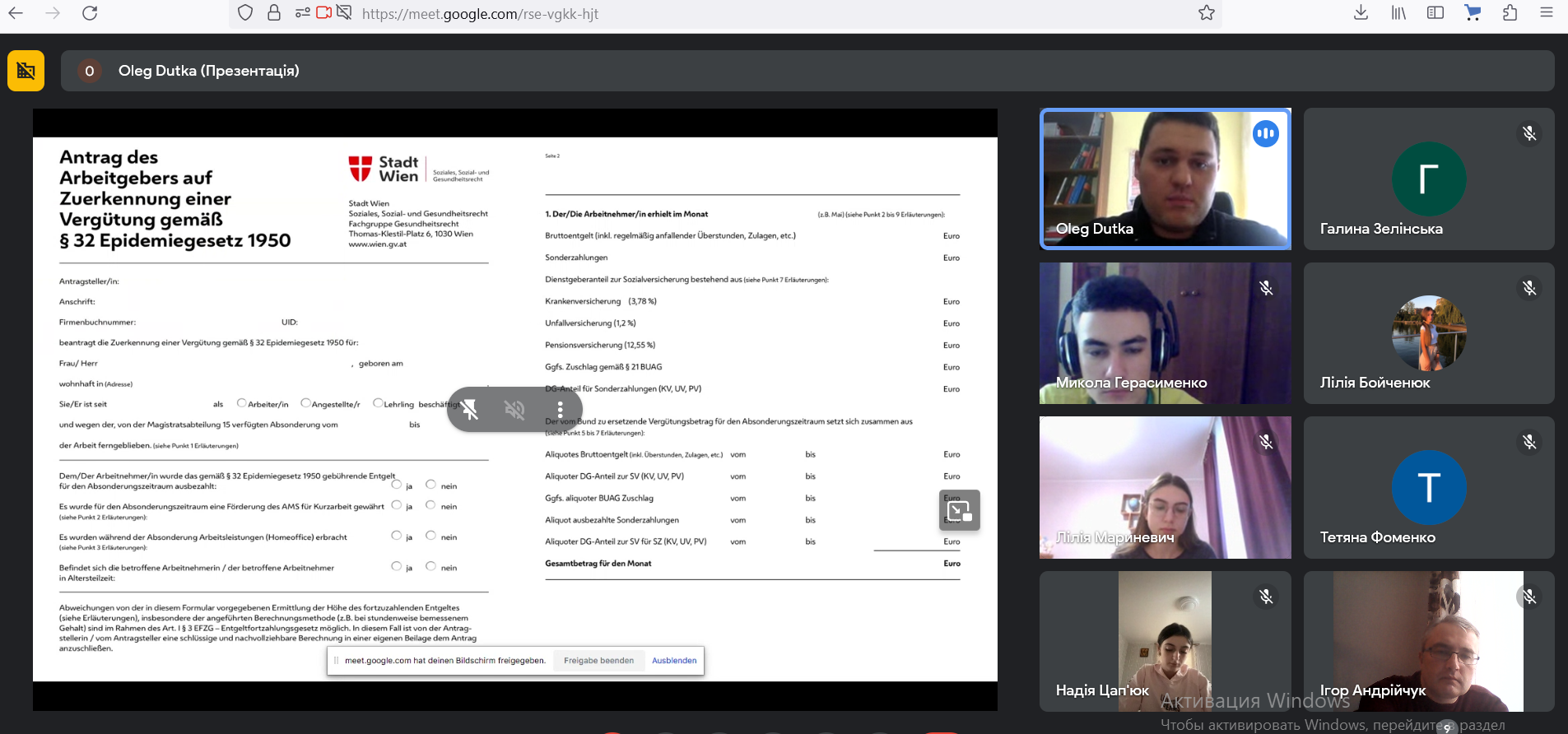The height and width of the screenshot is (734, 1568).
Task: Select the Lehrling radio button
Action: pos(378,403)
